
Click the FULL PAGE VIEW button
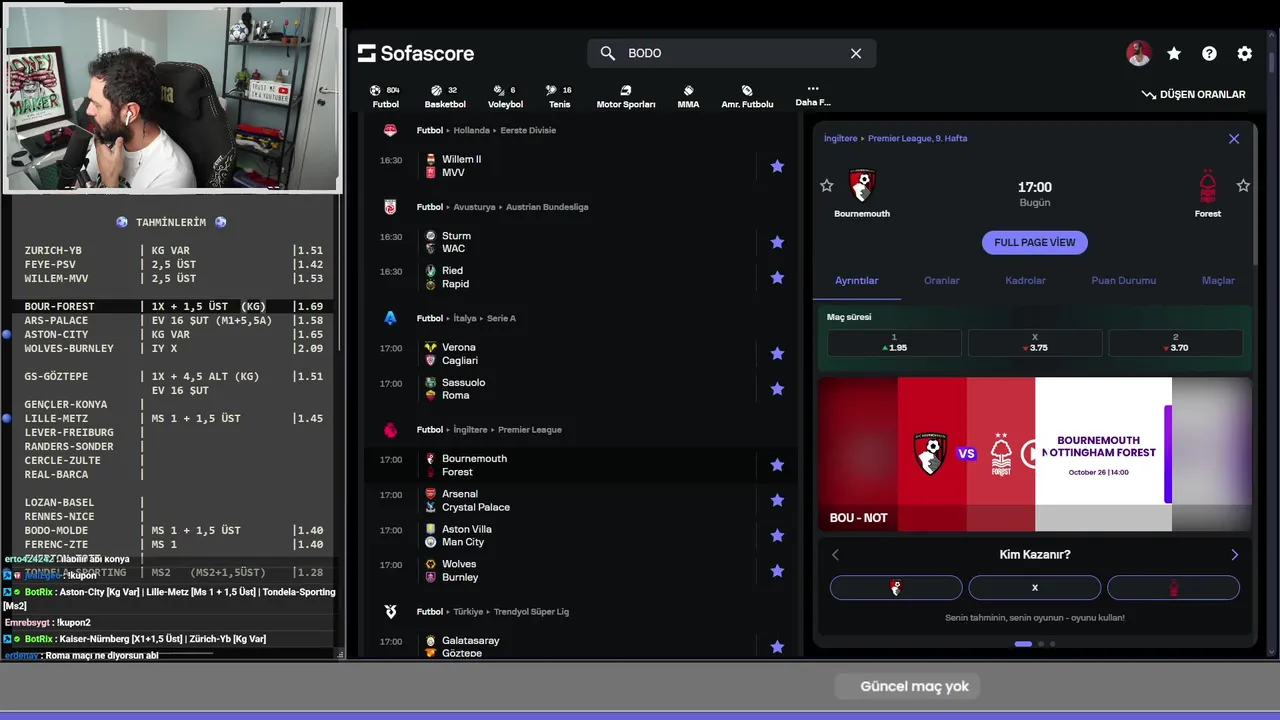(x=1034, y=242)
